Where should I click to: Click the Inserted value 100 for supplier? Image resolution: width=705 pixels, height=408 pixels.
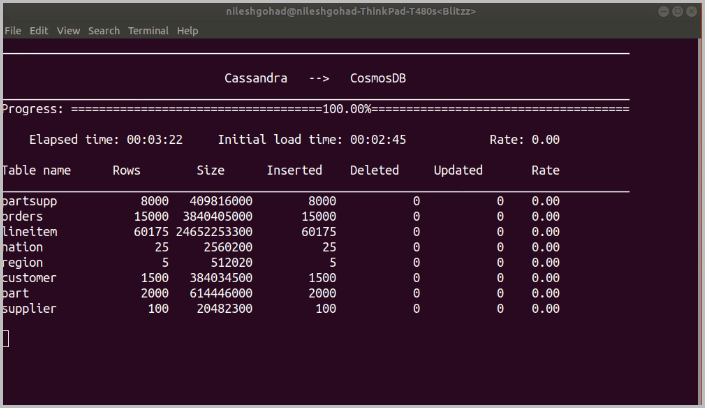point(326,309)
